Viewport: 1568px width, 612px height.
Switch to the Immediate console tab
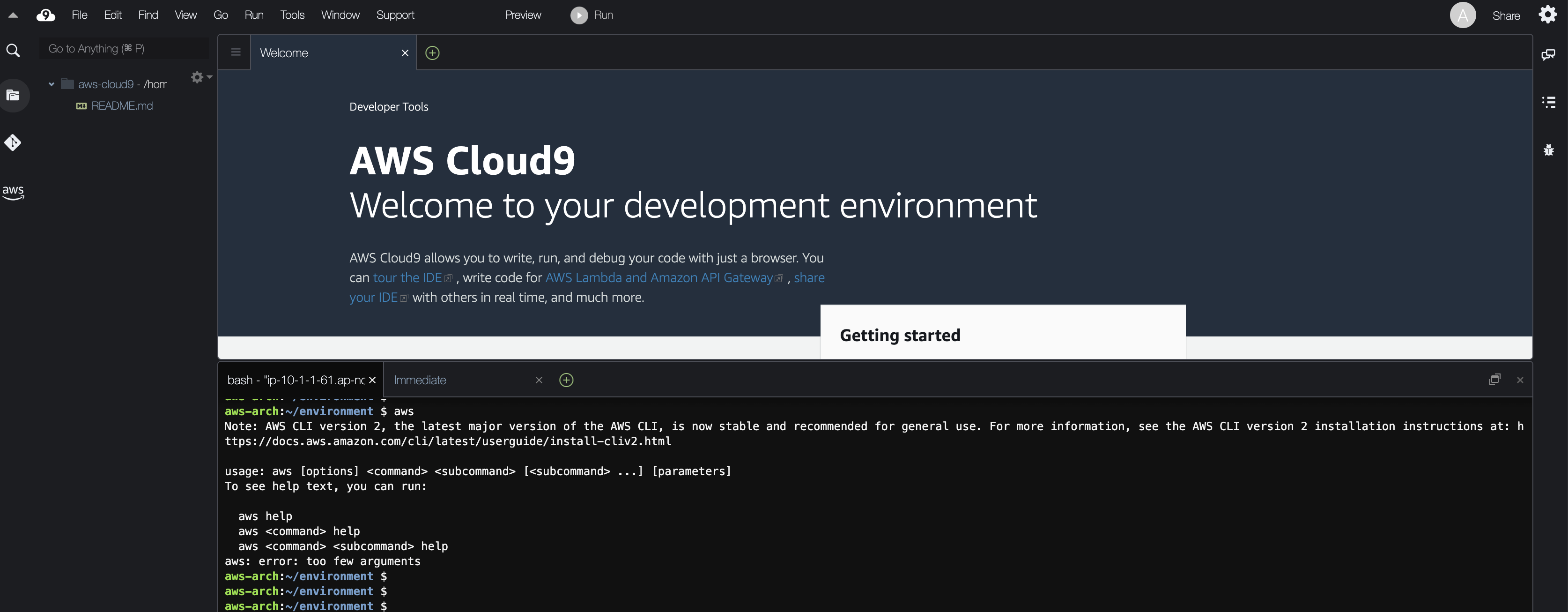pyautogui.click(x=420, y=380)
